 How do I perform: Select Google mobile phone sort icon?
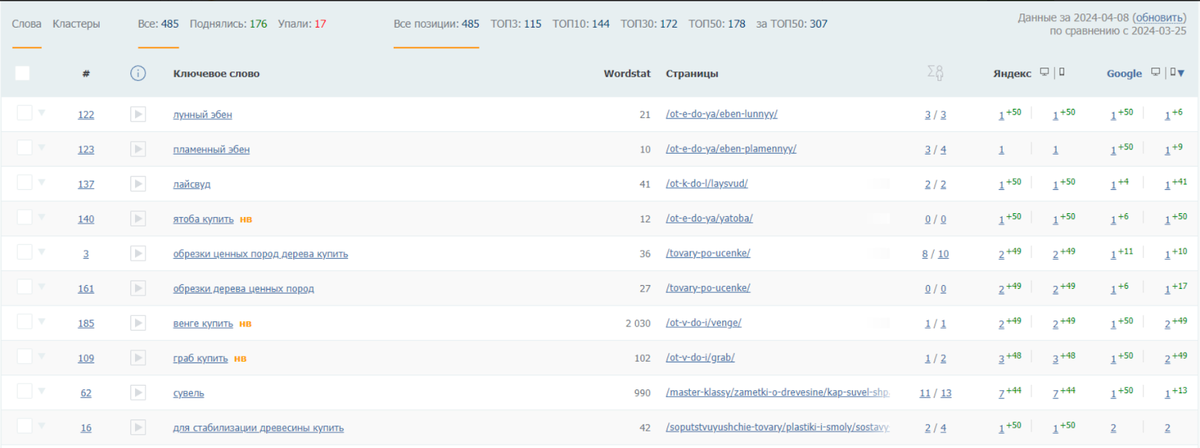[1177, 72]
